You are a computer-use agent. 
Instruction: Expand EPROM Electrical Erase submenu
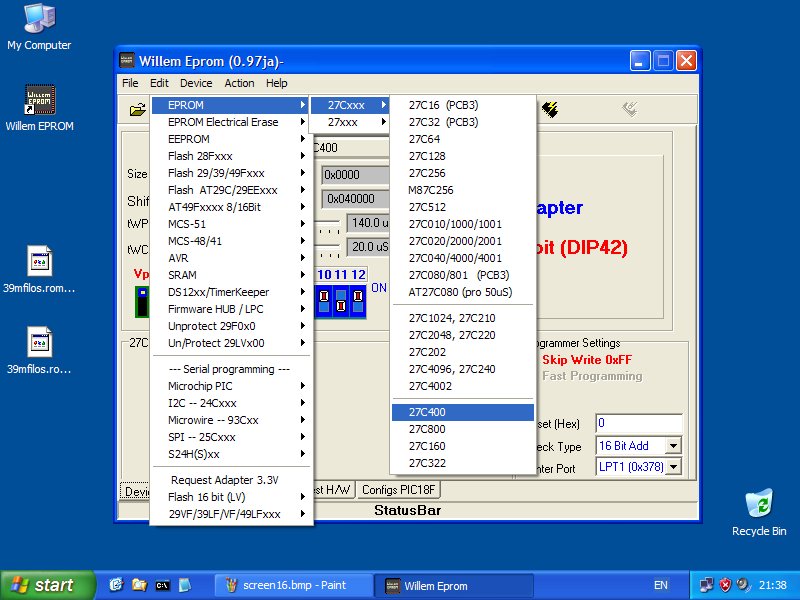232,122
